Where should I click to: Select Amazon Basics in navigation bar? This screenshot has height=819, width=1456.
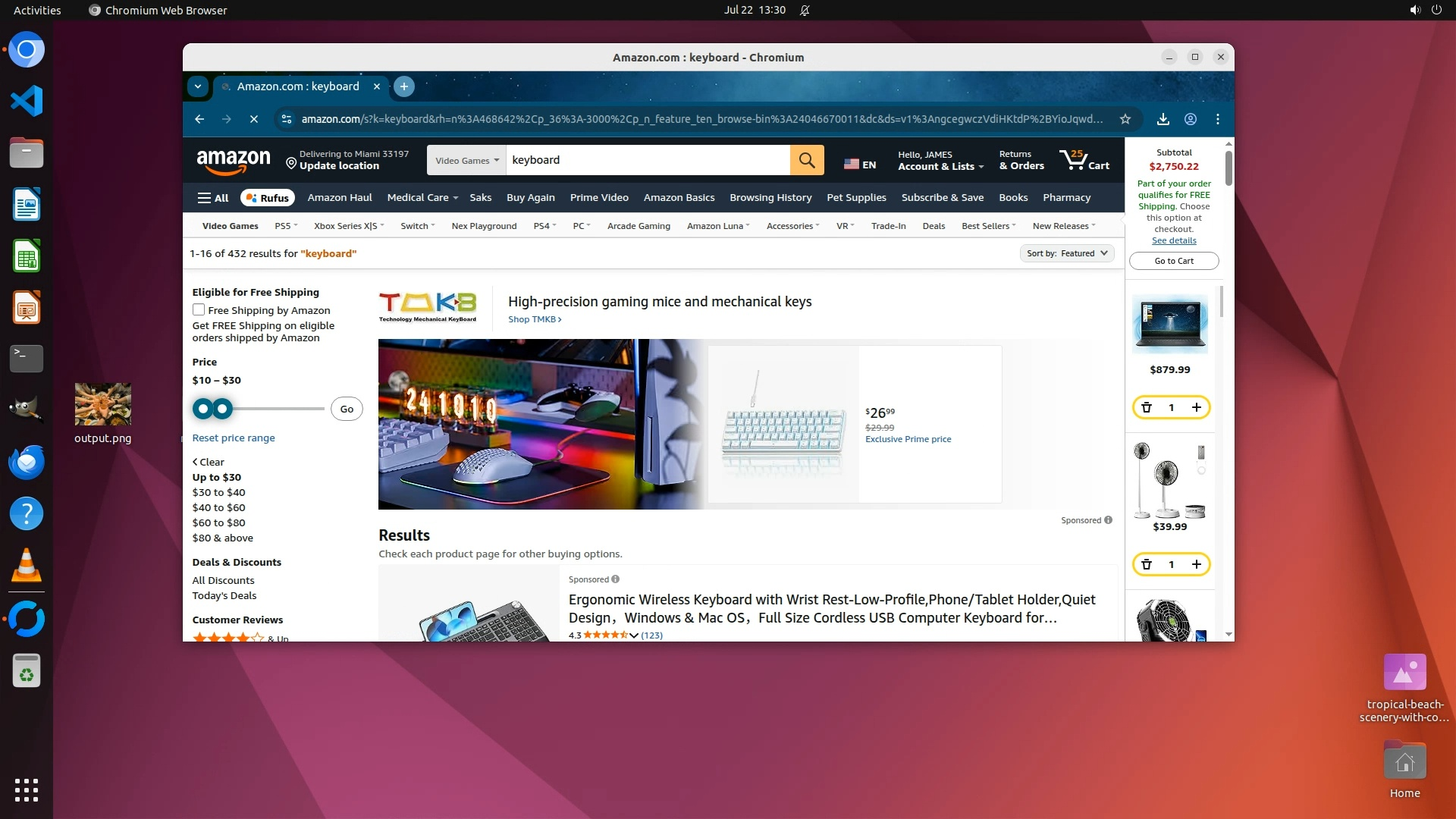pos(679,197)
